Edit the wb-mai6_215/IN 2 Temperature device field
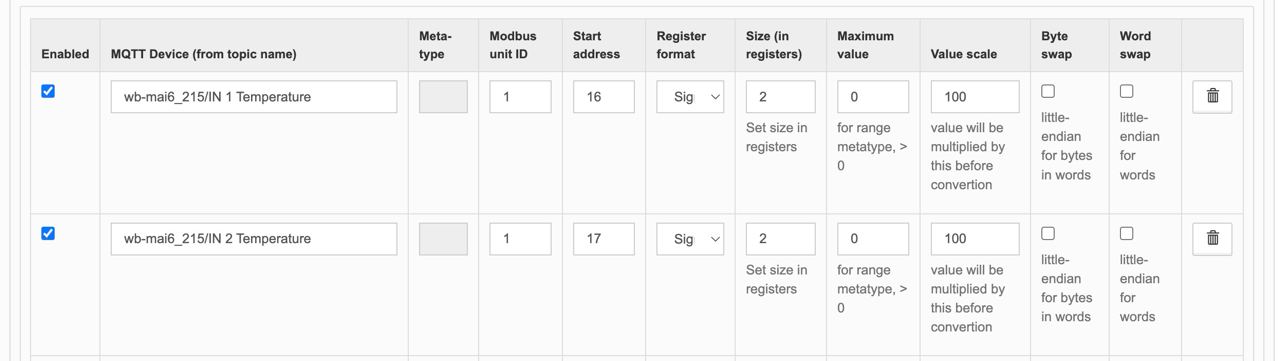The width and height of the screenshot is (1280, 361). click(254, 238)
